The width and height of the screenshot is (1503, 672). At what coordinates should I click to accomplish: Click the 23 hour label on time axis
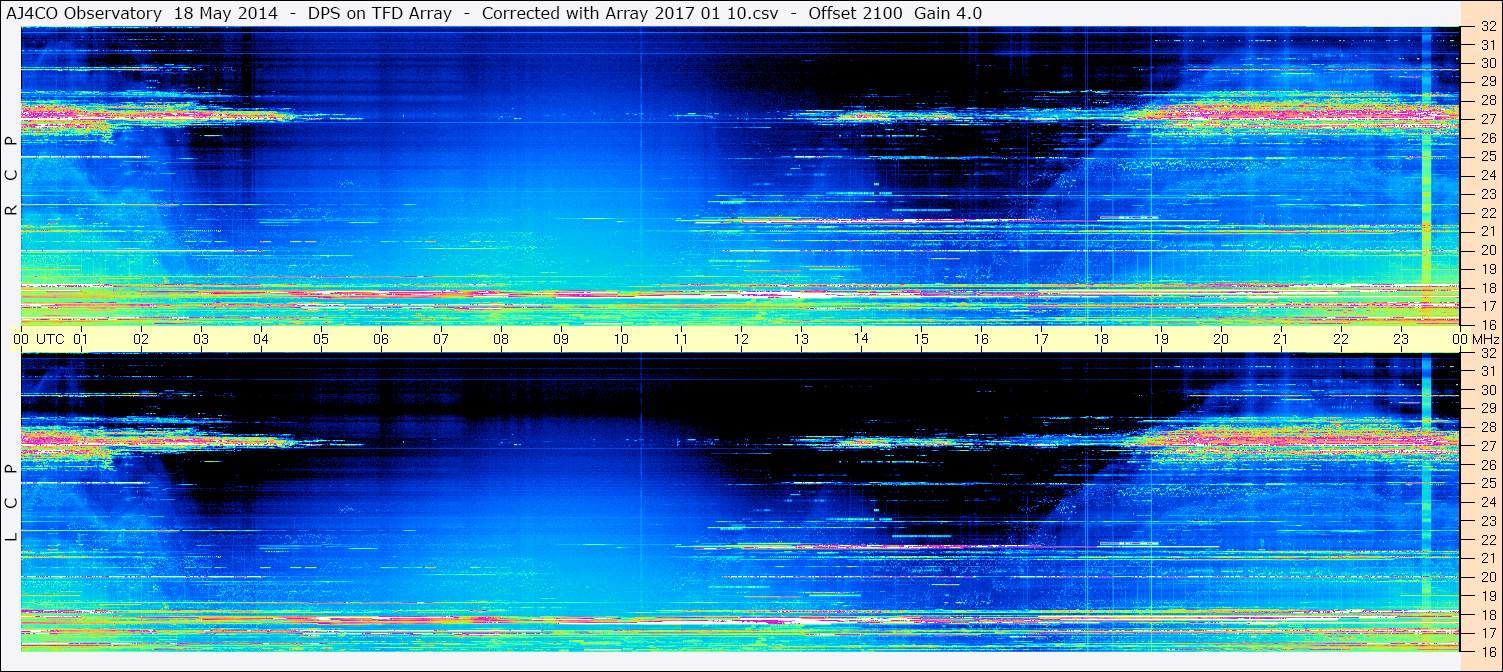1401,339
